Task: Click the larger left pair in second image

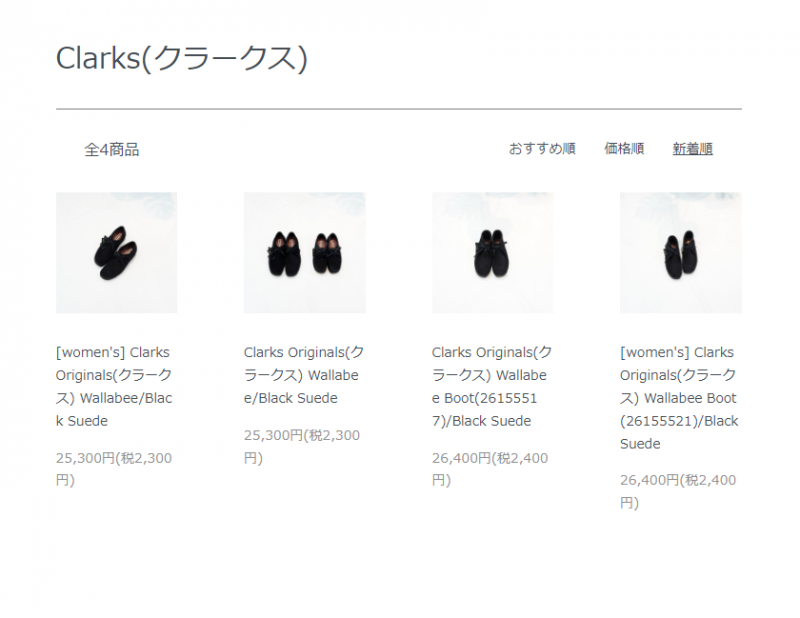Action: coord(284,254)
